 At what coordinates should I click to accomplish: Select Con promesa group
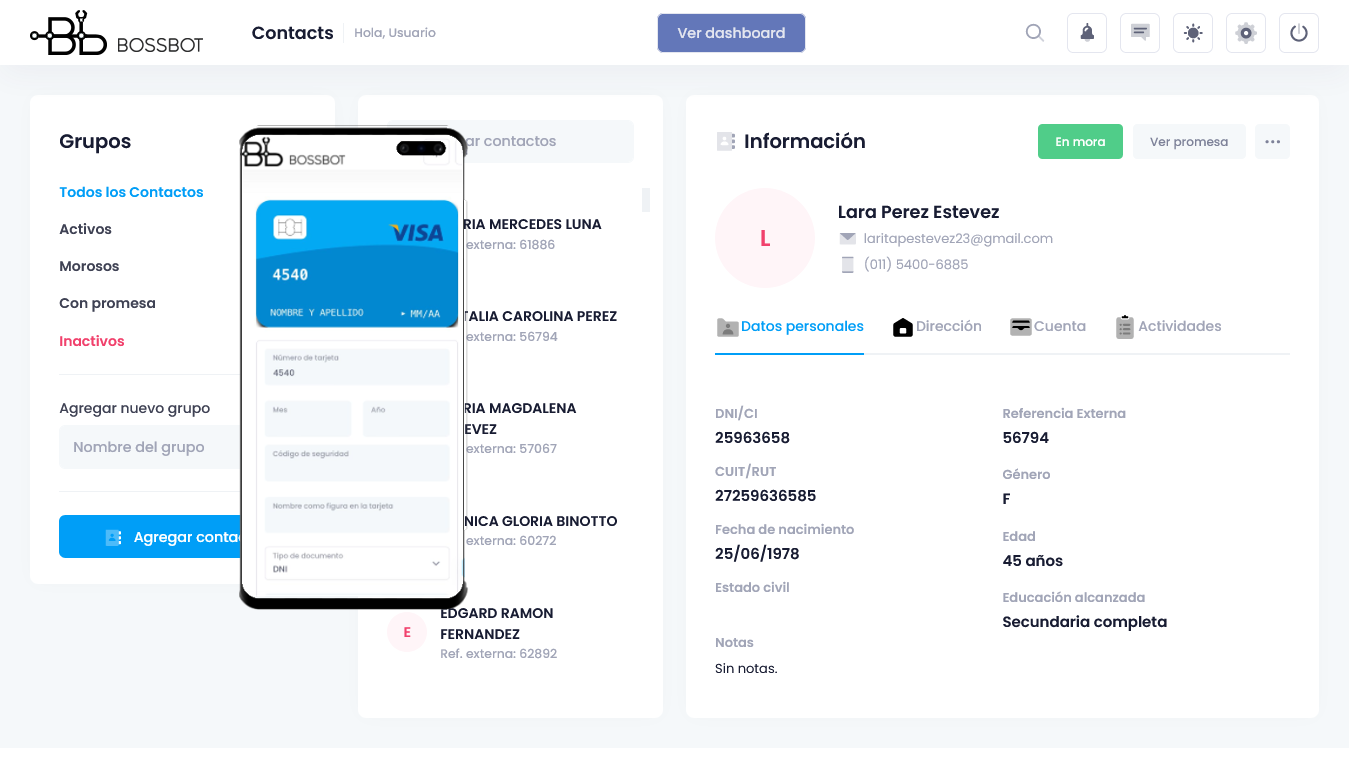click(107, 303)
